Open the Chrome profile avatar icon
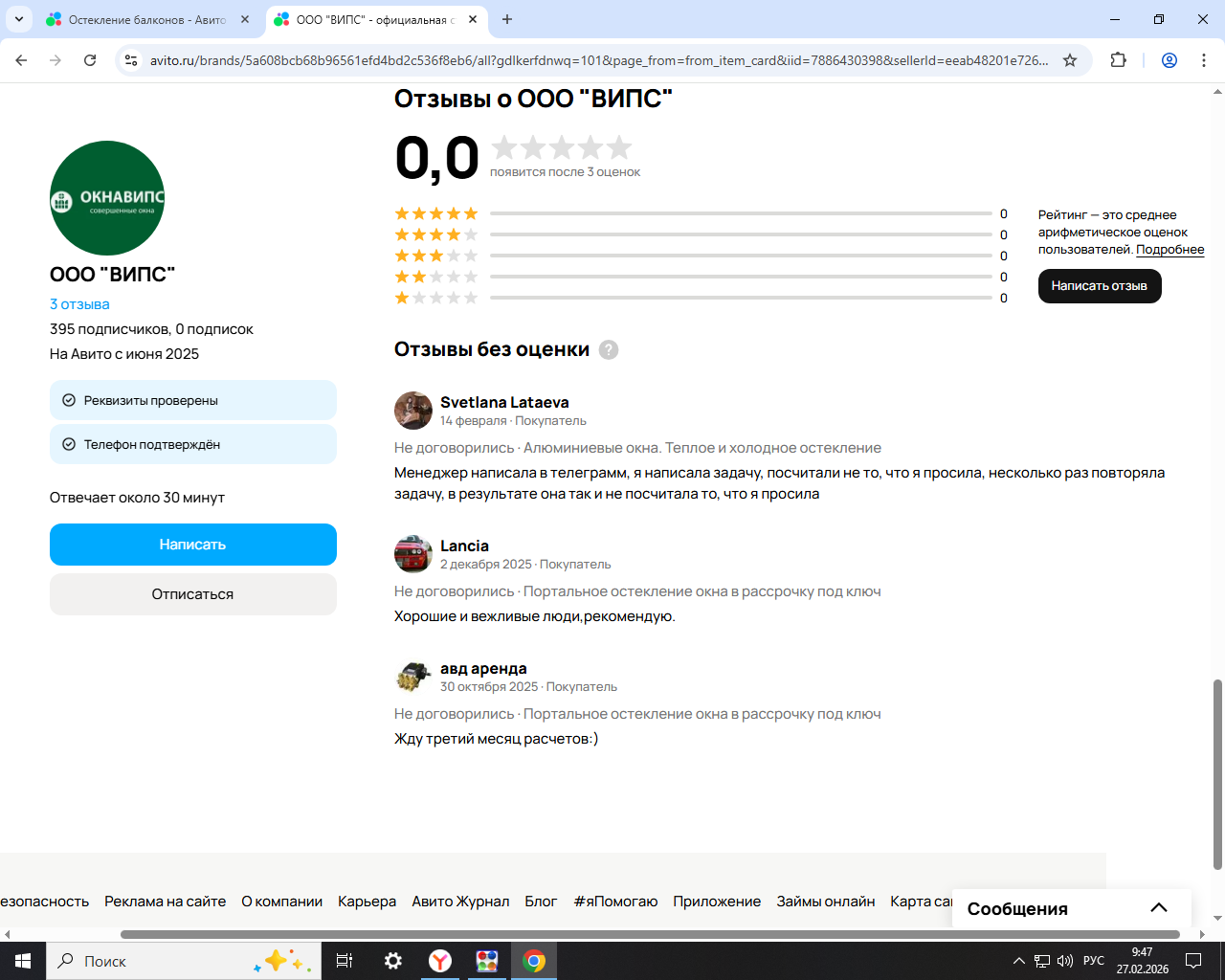The image size is (1225, 980). pos(1169,60)
